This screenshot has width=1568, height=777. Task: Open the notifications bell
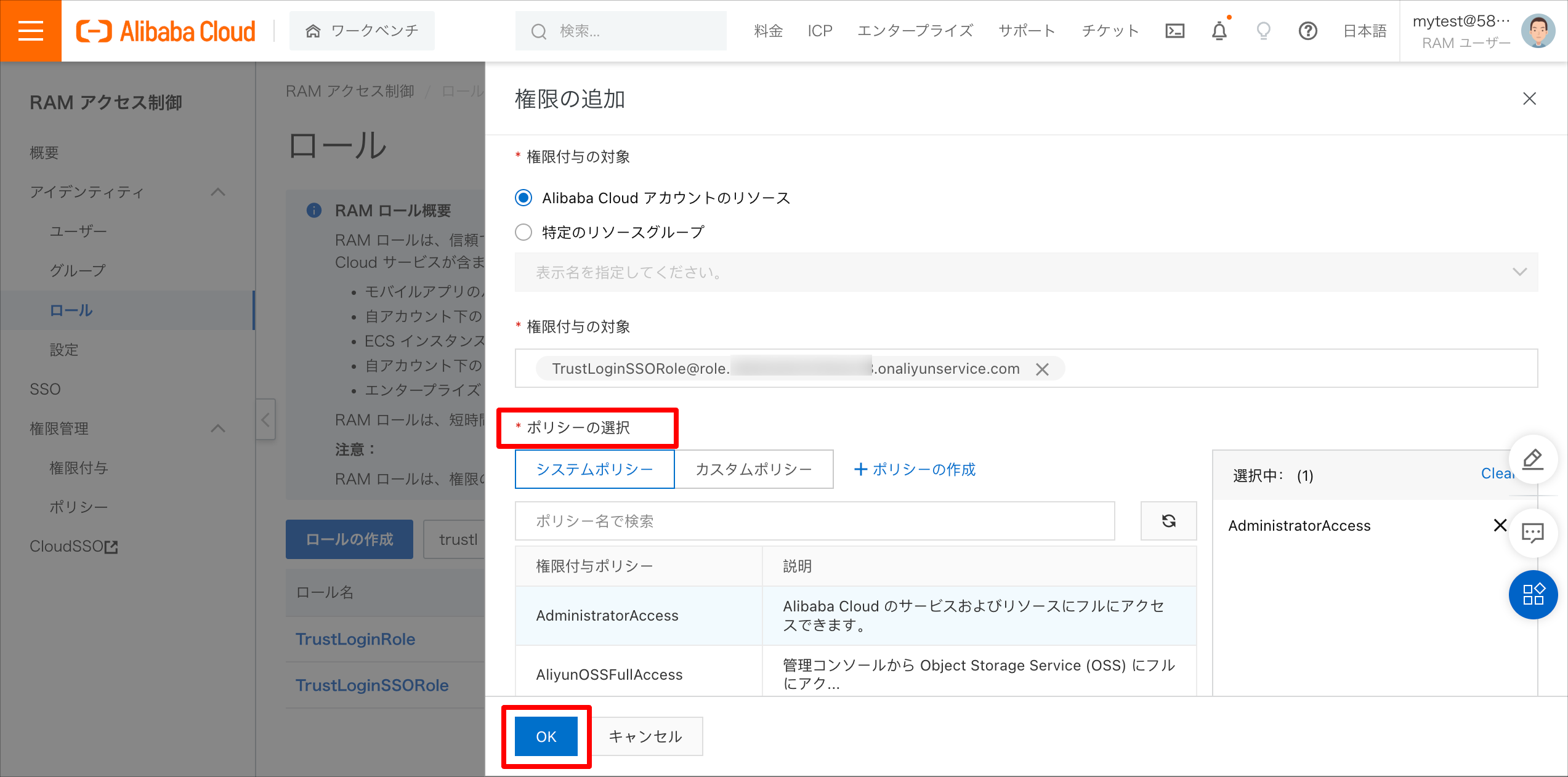click(1219, 31)
